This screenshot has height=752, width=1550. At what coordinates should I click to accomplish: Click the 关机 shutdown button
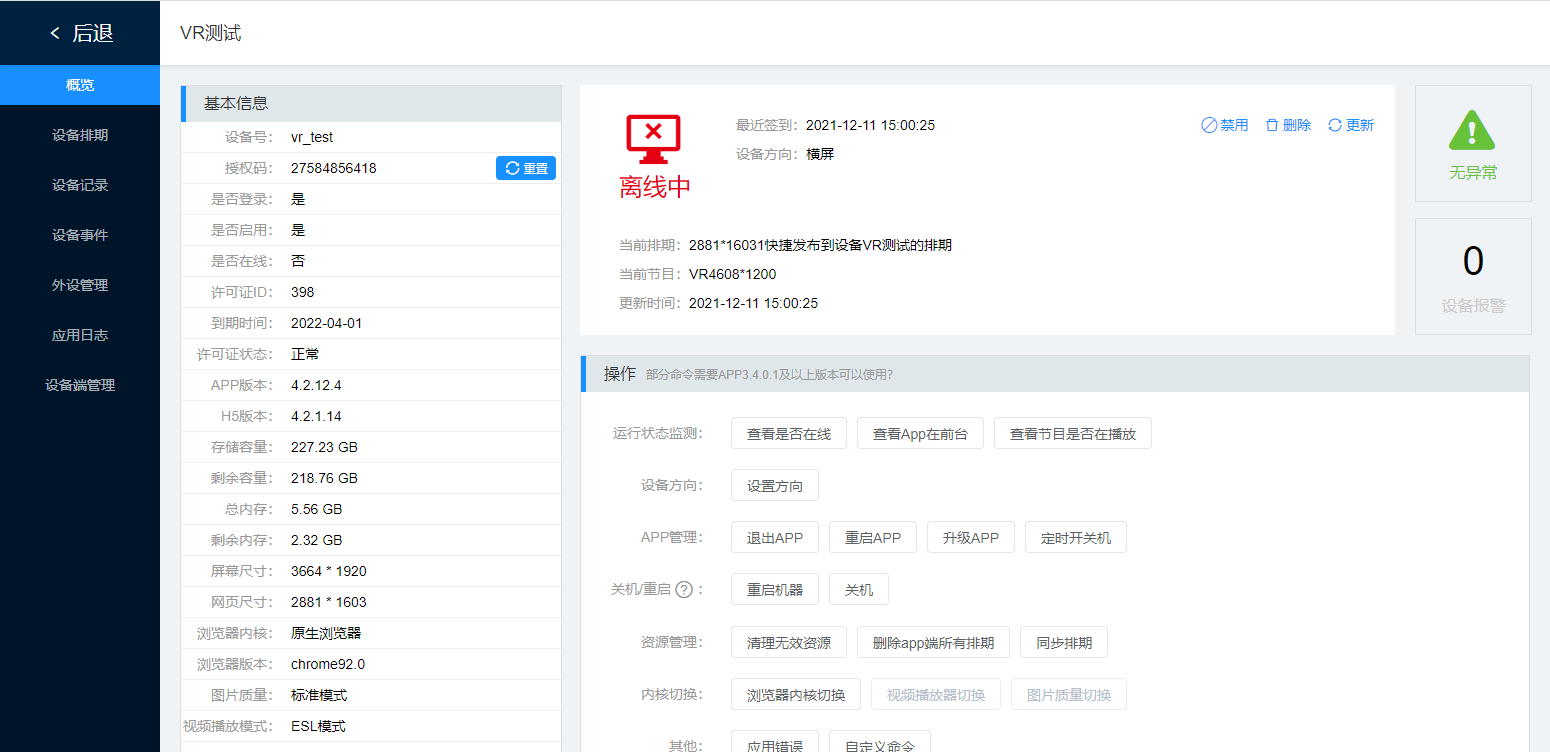[x=859, y=590]
